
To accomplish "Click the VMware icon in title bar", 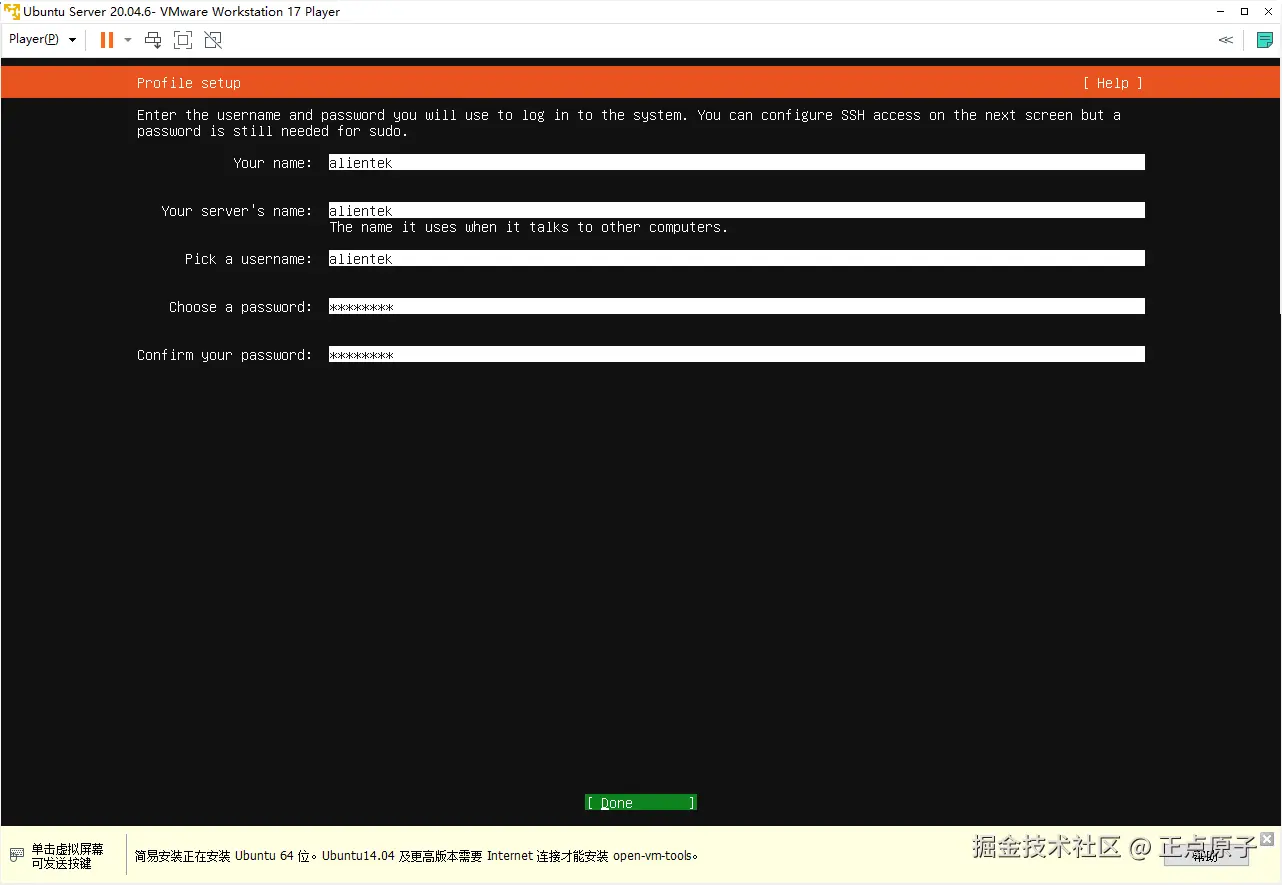I will [x=12, y=12].
